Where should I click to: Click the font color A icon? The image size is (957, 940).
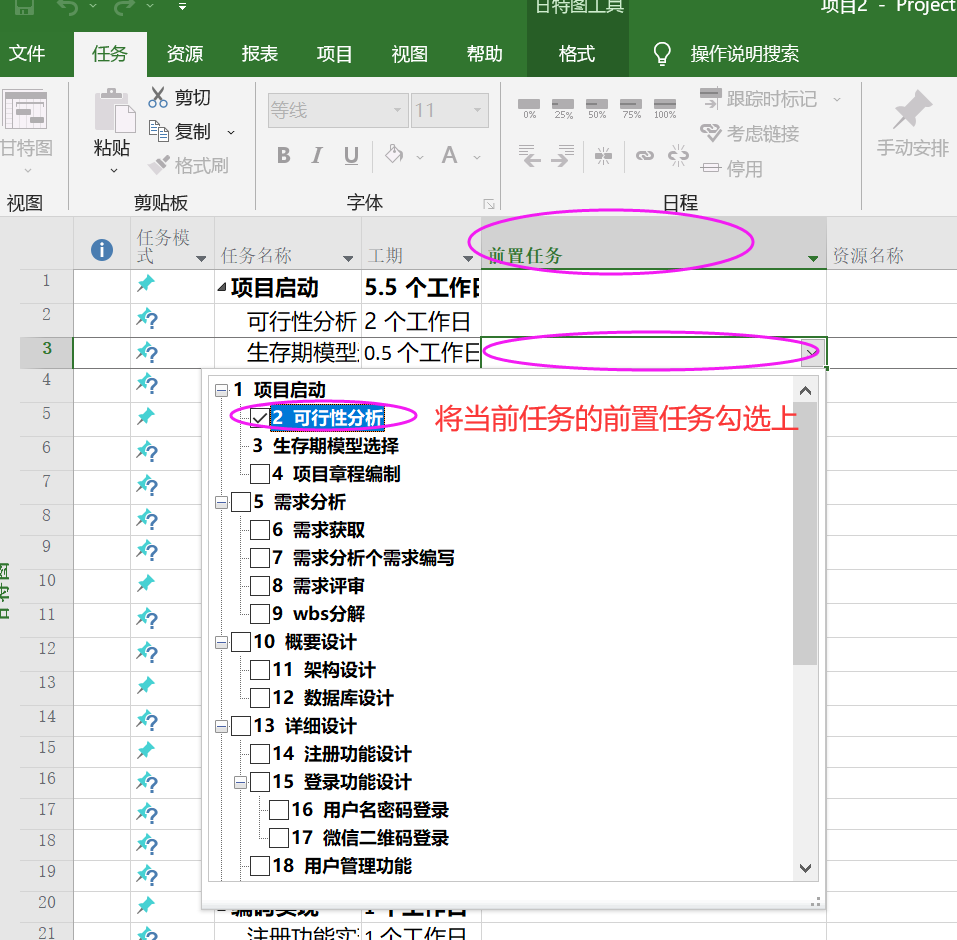pyautogui.click(x=450, y=155)
